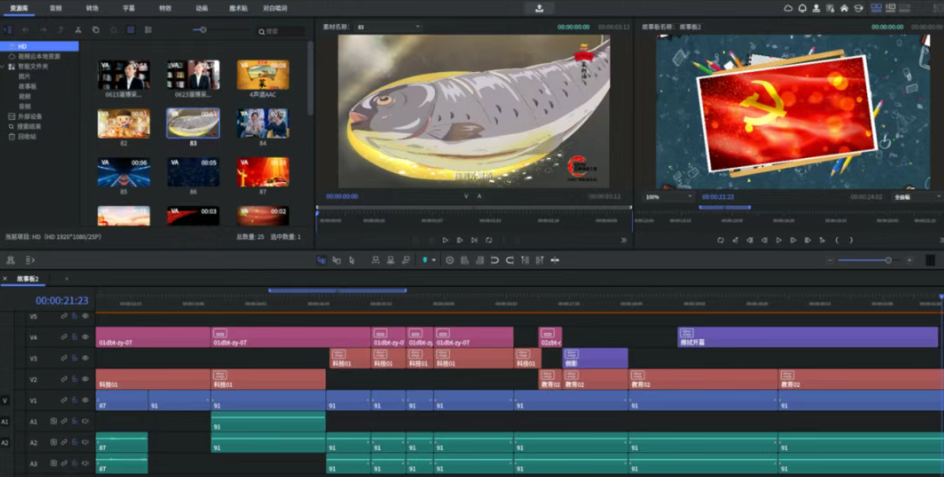Hide the V4 track with eye icon

(x=85, y=337)
